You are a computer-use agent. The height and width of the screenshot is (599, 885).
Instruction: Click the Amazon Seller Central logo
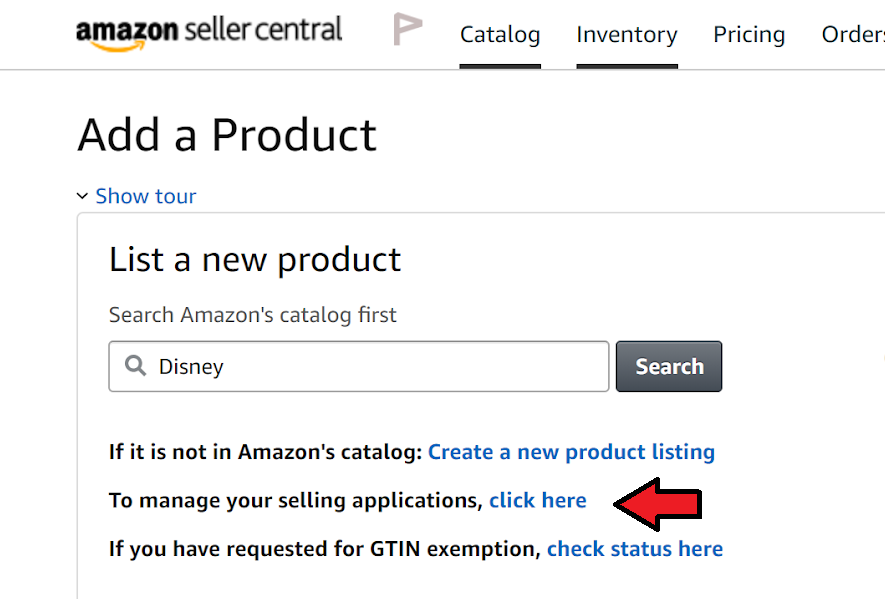pos(209,32)
